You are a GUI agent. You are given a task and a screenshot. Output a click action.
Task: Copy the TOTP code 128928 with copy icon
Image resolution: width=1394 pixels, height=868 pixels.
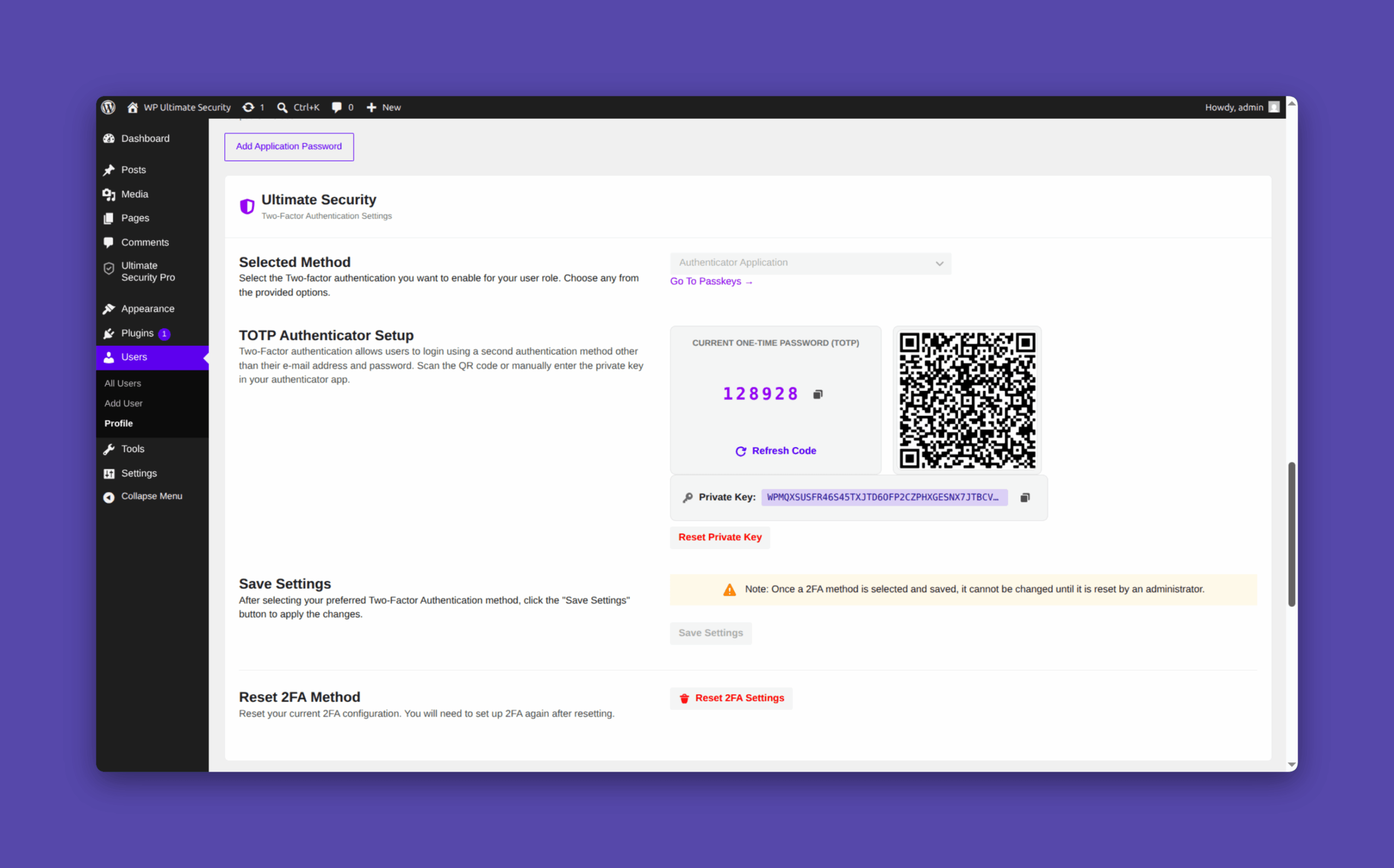pos(818,394)
